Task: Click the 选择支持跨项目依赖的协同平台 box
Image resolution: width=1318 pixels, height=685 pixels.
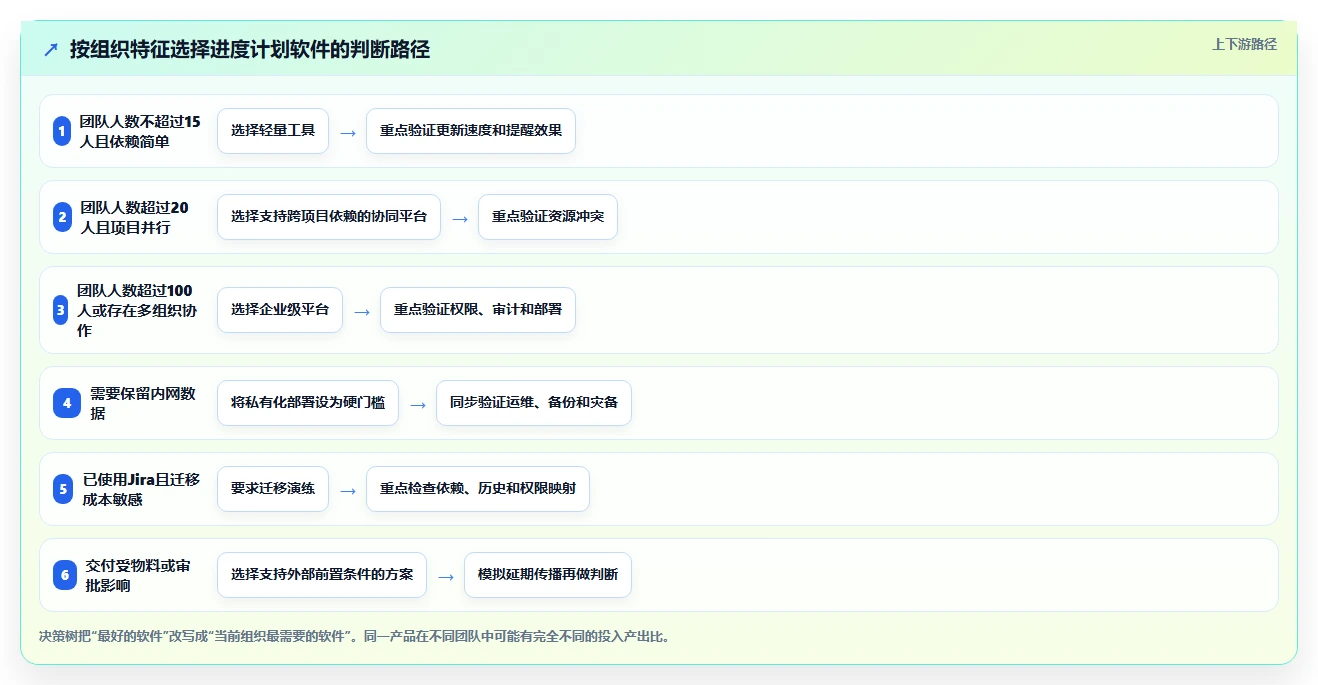Action: (x=329, y=217)
